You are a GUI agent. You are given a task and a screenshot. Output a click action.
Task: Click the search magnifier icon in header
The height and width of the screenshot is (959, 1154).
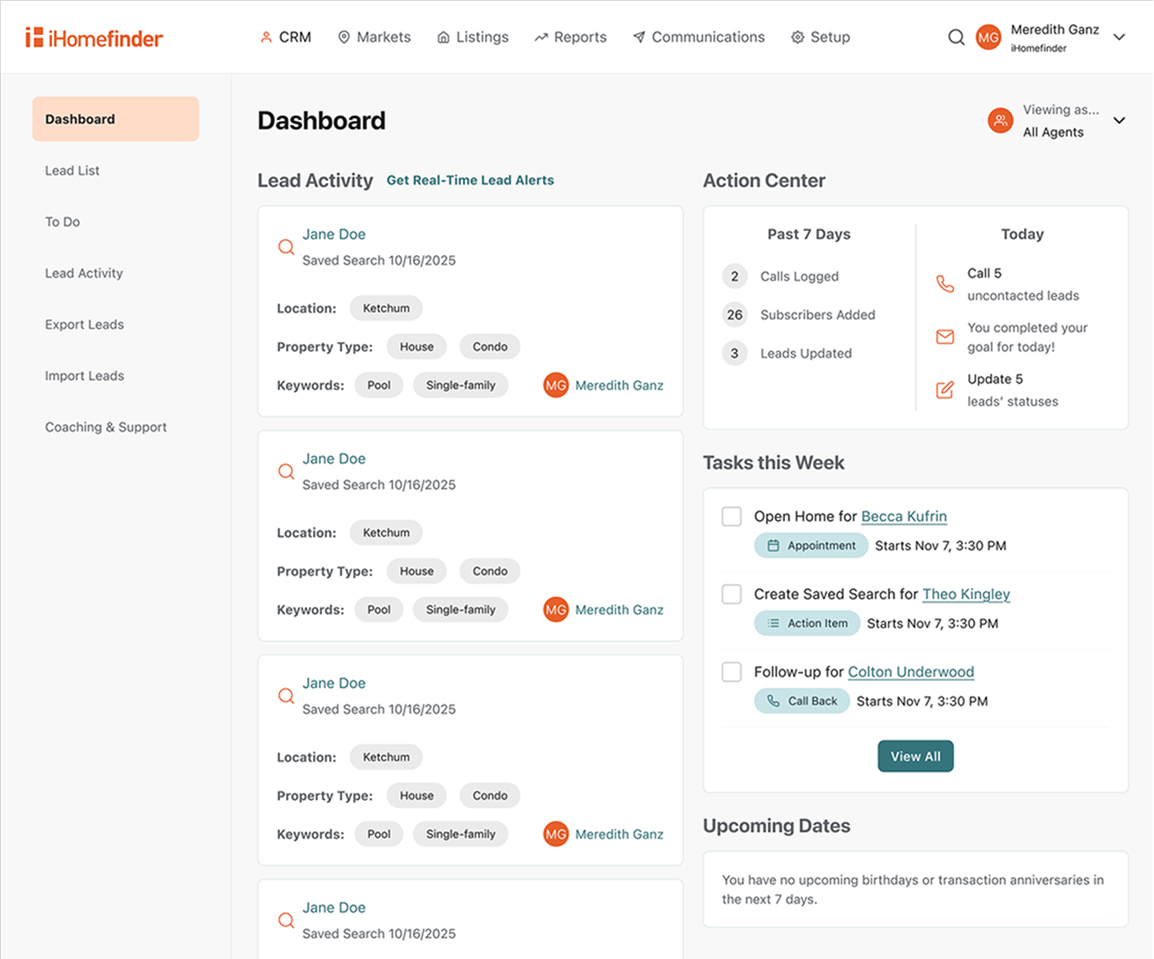[956, 38]
